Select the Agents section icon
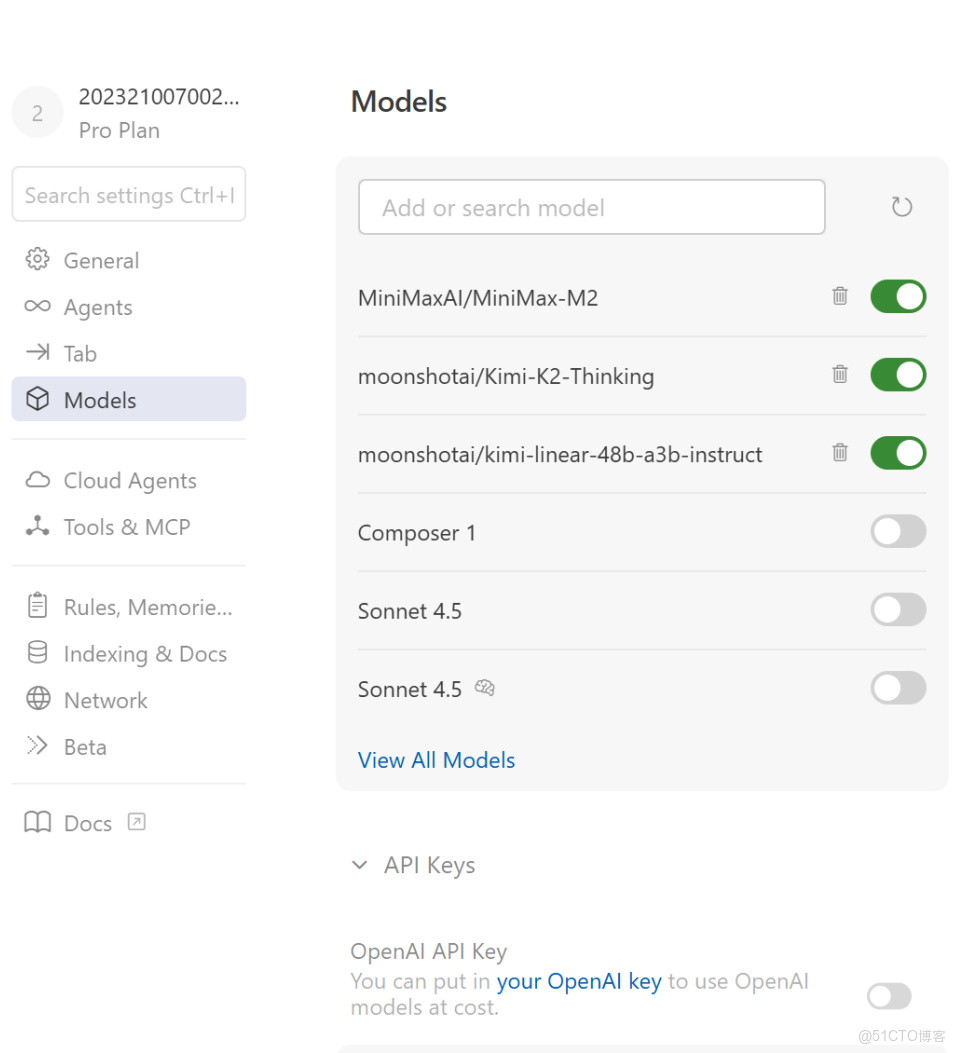The image size is (956, 1053). 37,307
